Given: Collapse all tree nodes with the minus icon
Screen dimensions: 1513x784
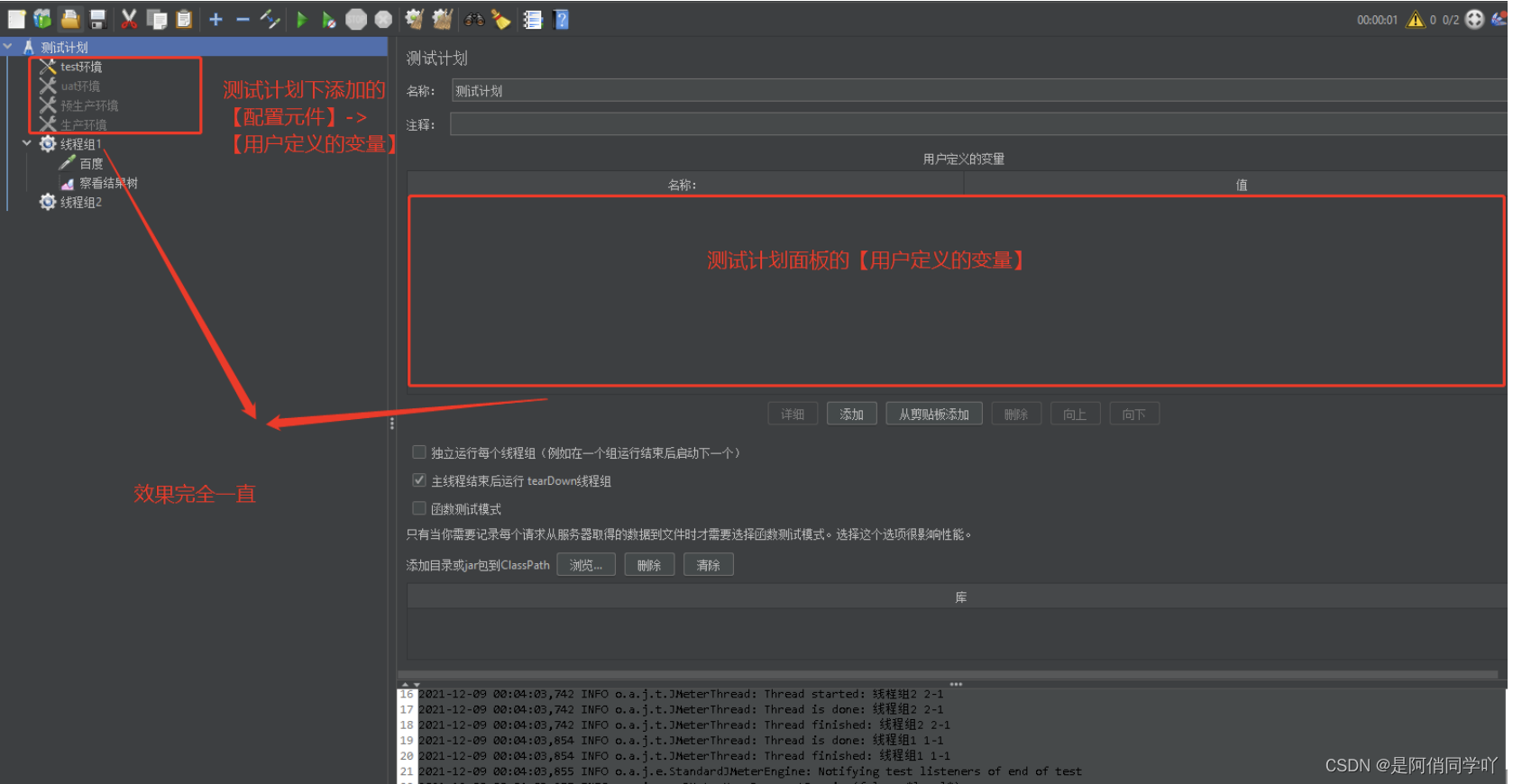Looking at the screenshot, I should coord(243,19).
